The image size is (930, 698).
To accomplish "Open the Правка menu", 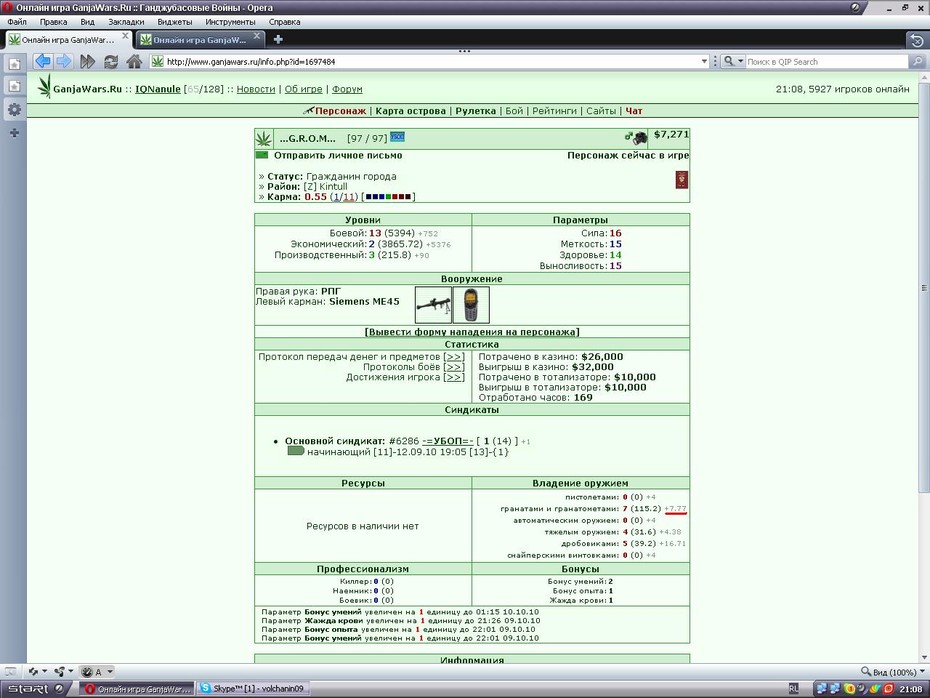I will tap(53, 22).
